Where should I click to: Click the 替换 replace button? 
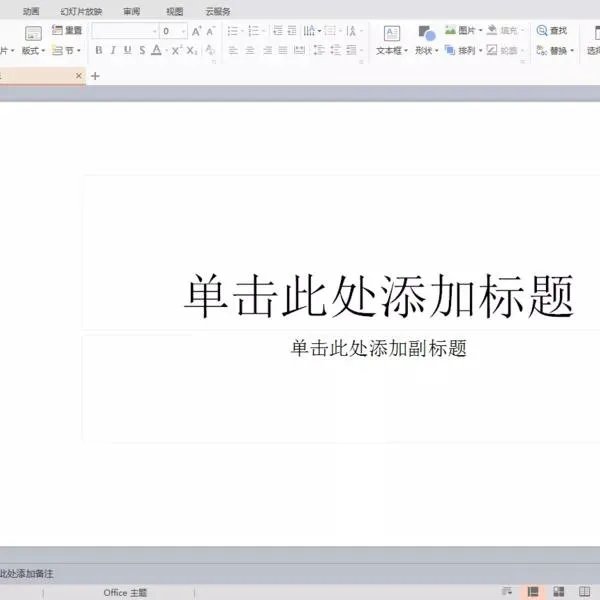(x=551, y=51)
